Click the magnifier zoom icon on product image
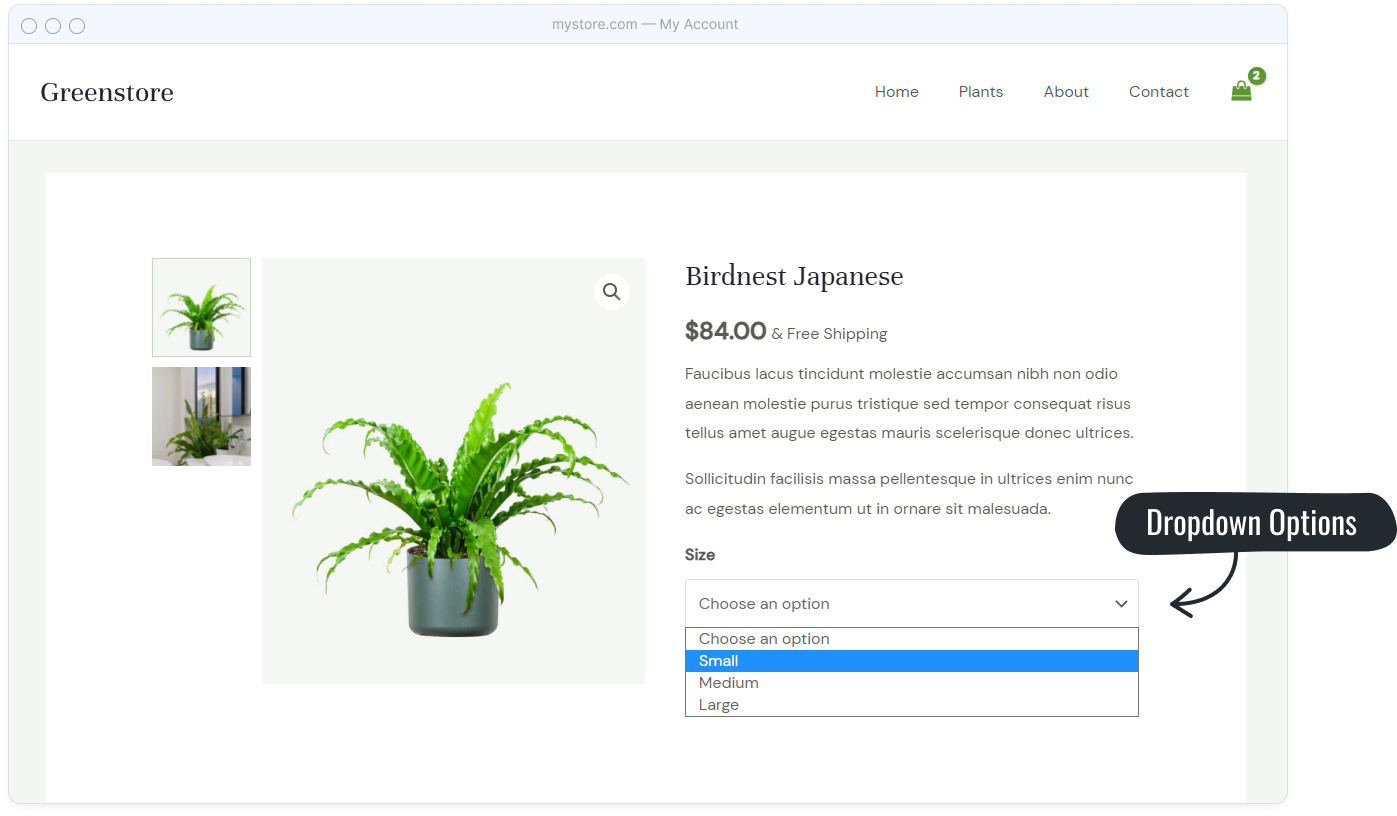This screenshot has width=1397, height=816. coord(612,292)
